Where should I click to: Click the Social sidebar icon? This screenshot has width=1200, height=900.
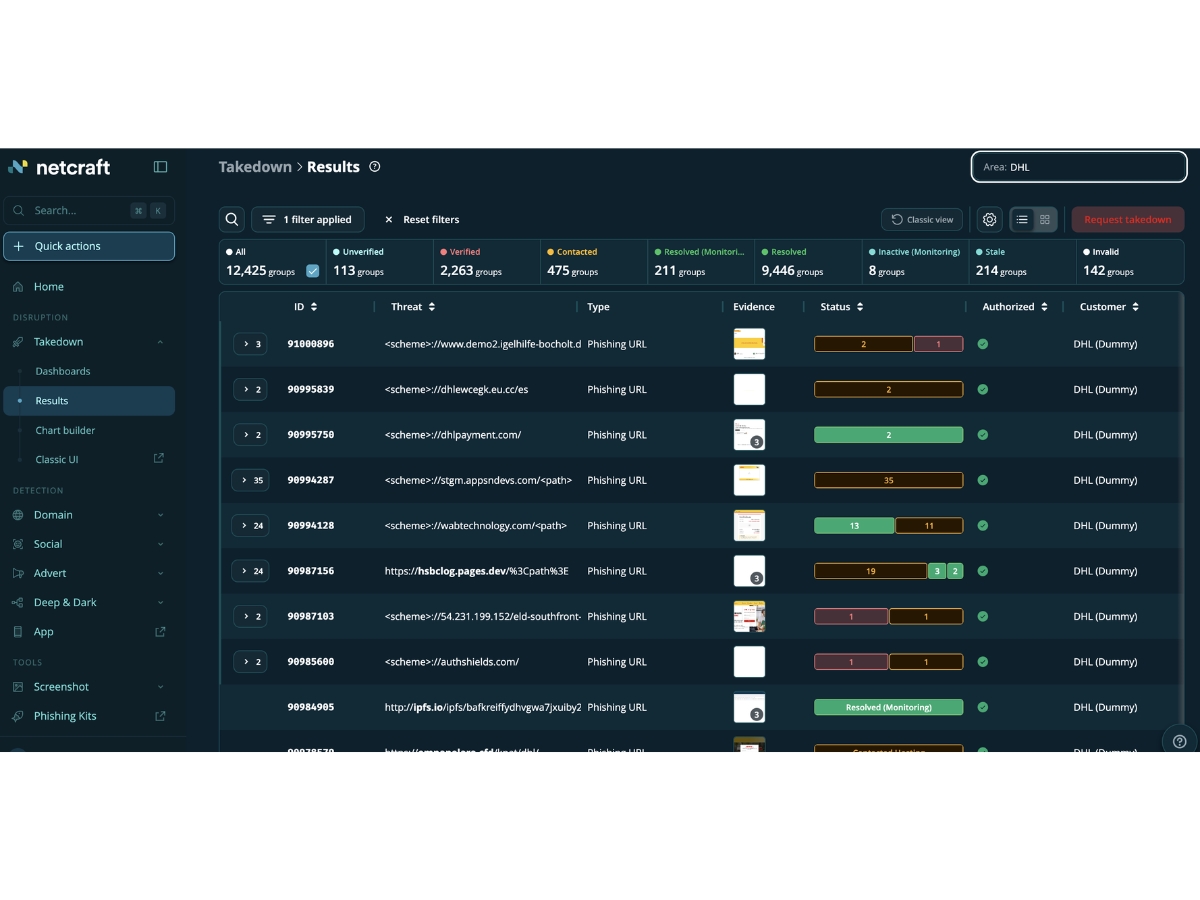pos(18,544)
